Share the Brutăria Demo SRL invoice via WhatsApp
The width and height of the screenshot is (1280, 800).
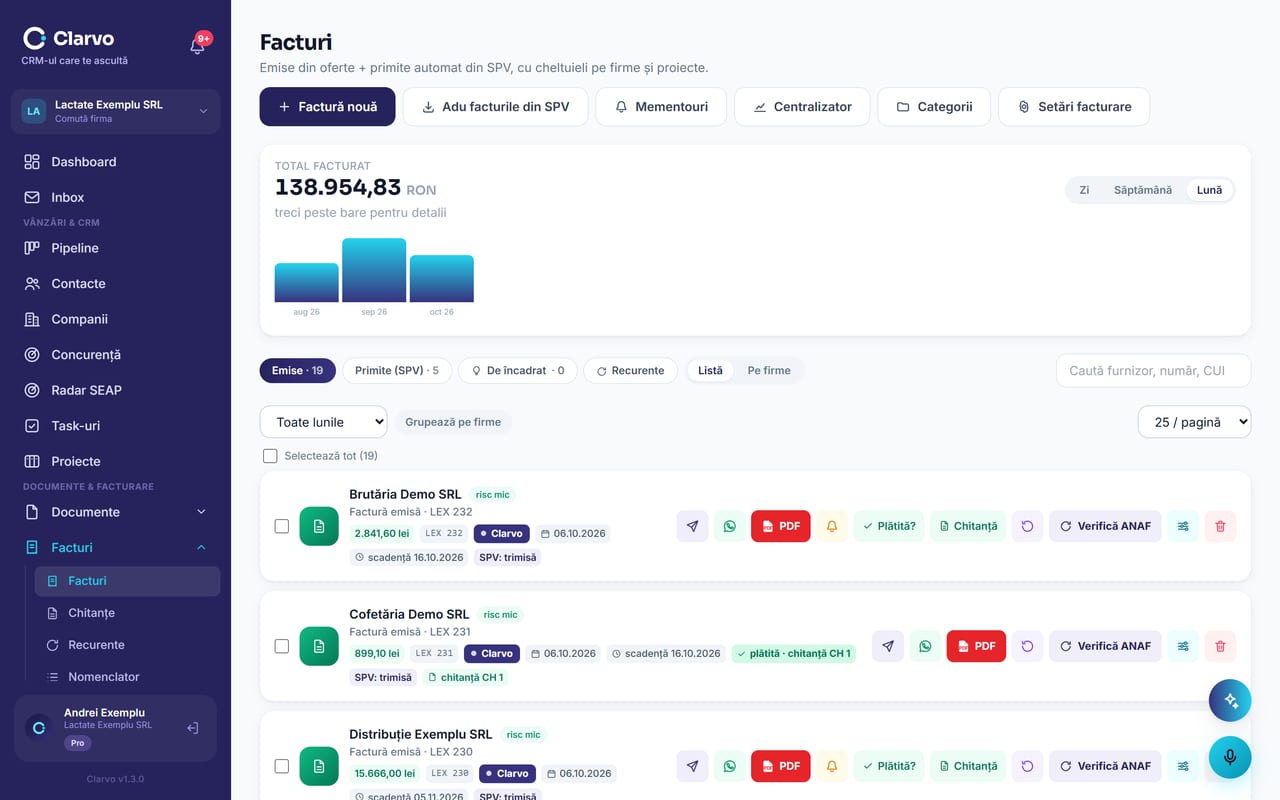[x=729, y=526]
